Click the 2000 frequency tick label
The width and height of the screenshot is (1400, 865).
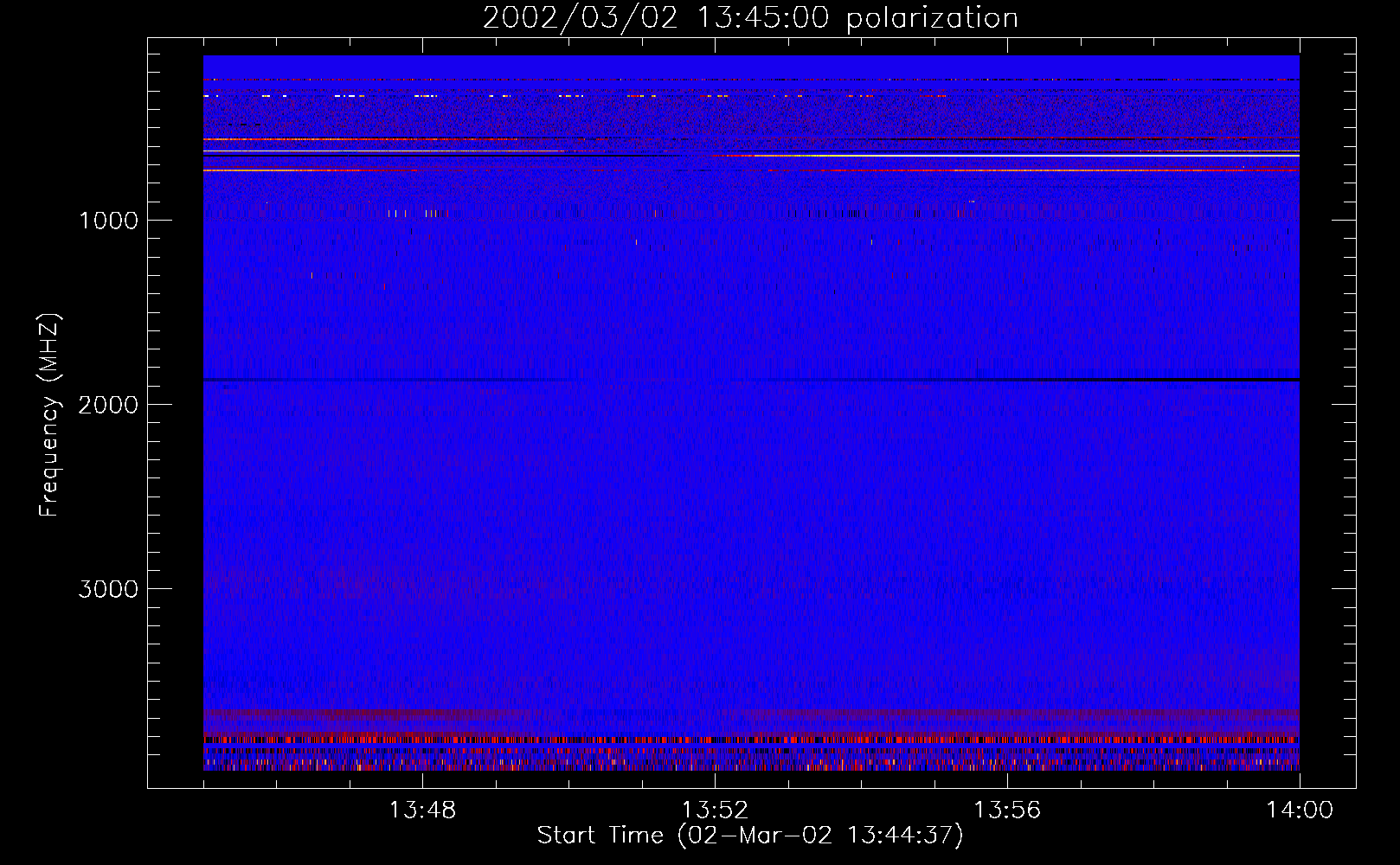point(108,405)
